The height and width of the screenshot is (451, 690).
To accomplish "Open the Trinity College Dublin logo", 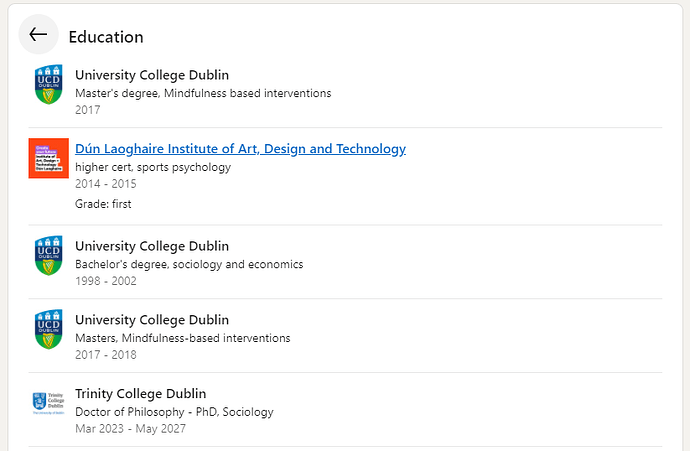I will click(49, 403).
